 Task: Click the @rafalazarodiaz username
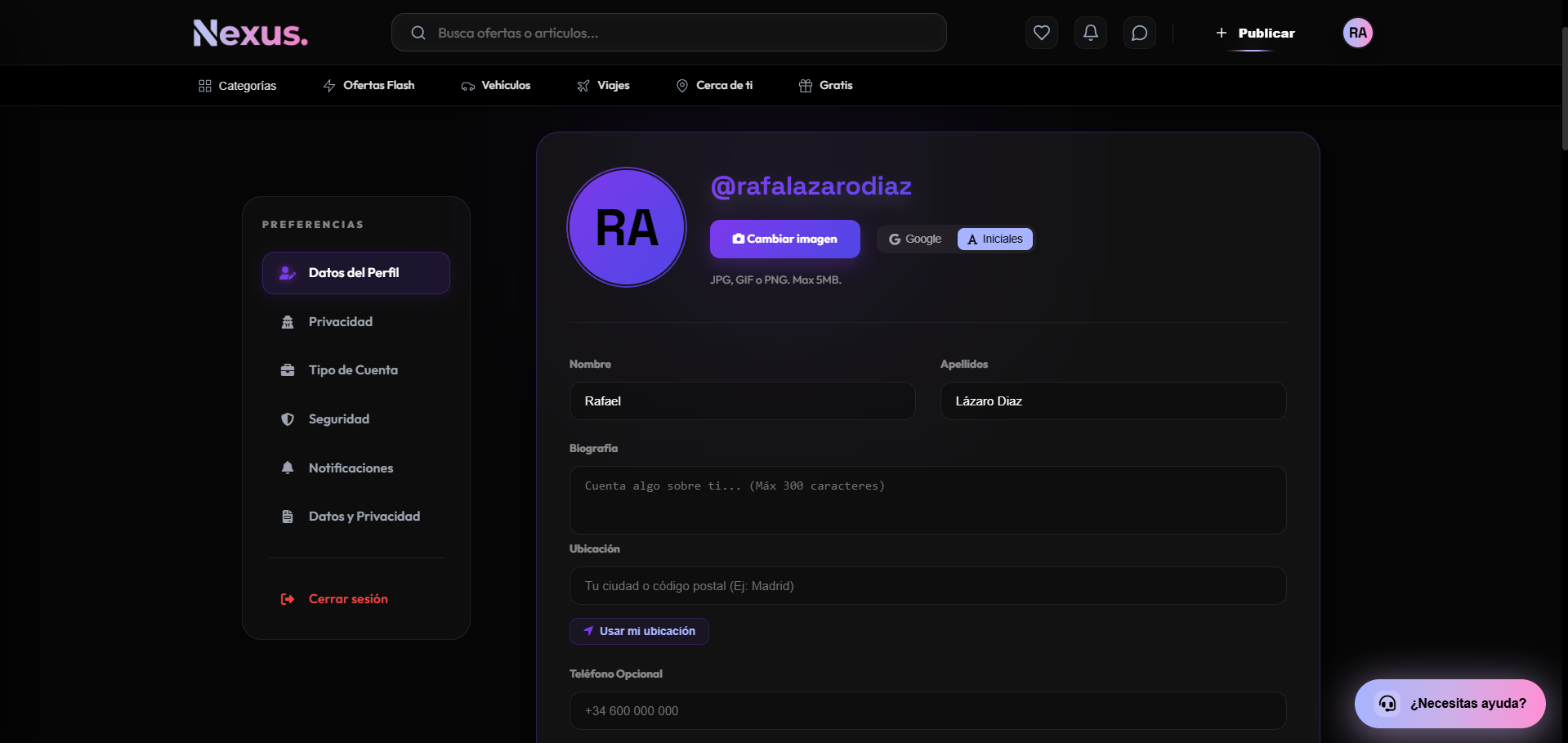(811, 186)
